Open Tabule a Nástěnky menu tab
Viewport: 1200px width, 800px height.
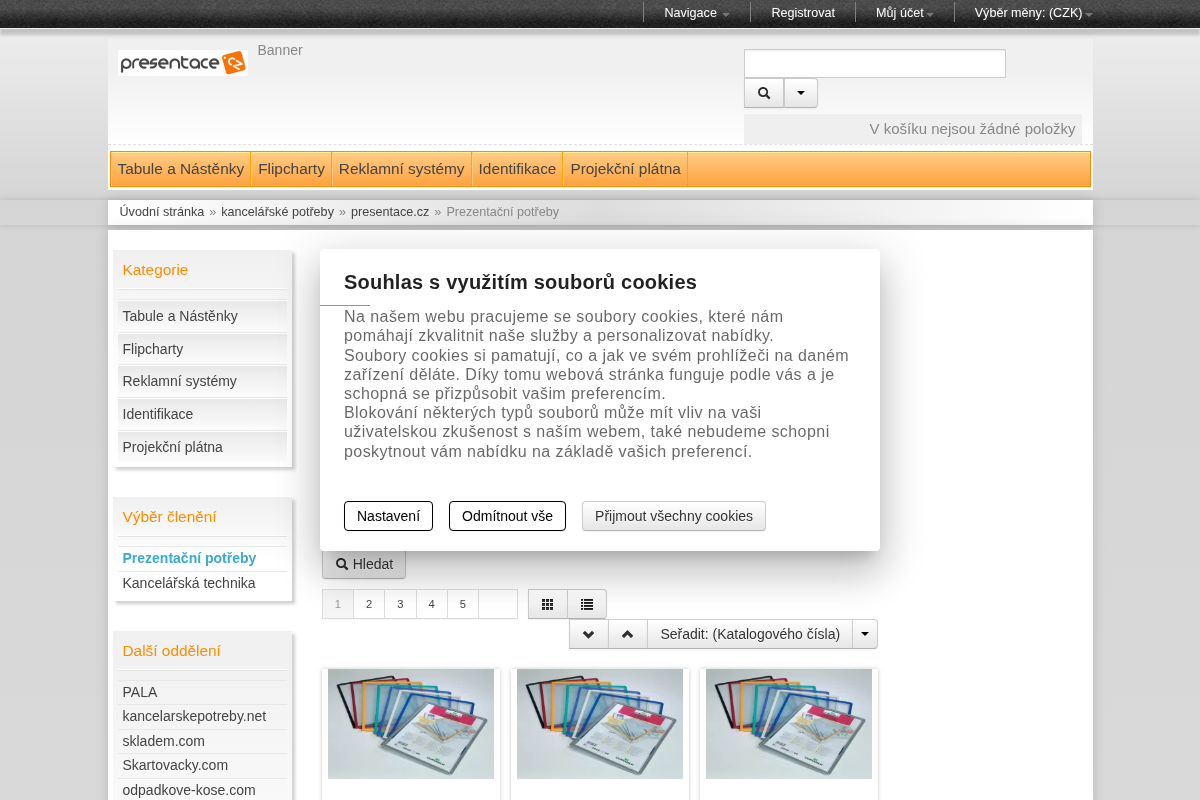pyautogui.click(x=181, y=169)
